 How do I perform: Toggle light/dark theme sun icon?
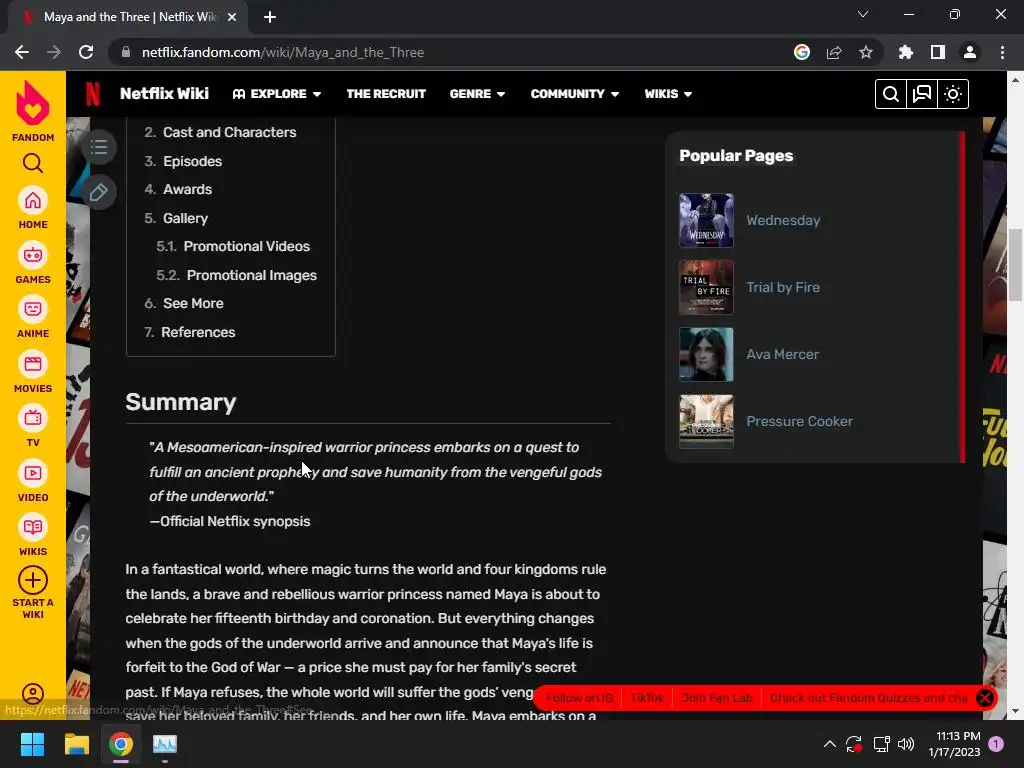(953, 94)
